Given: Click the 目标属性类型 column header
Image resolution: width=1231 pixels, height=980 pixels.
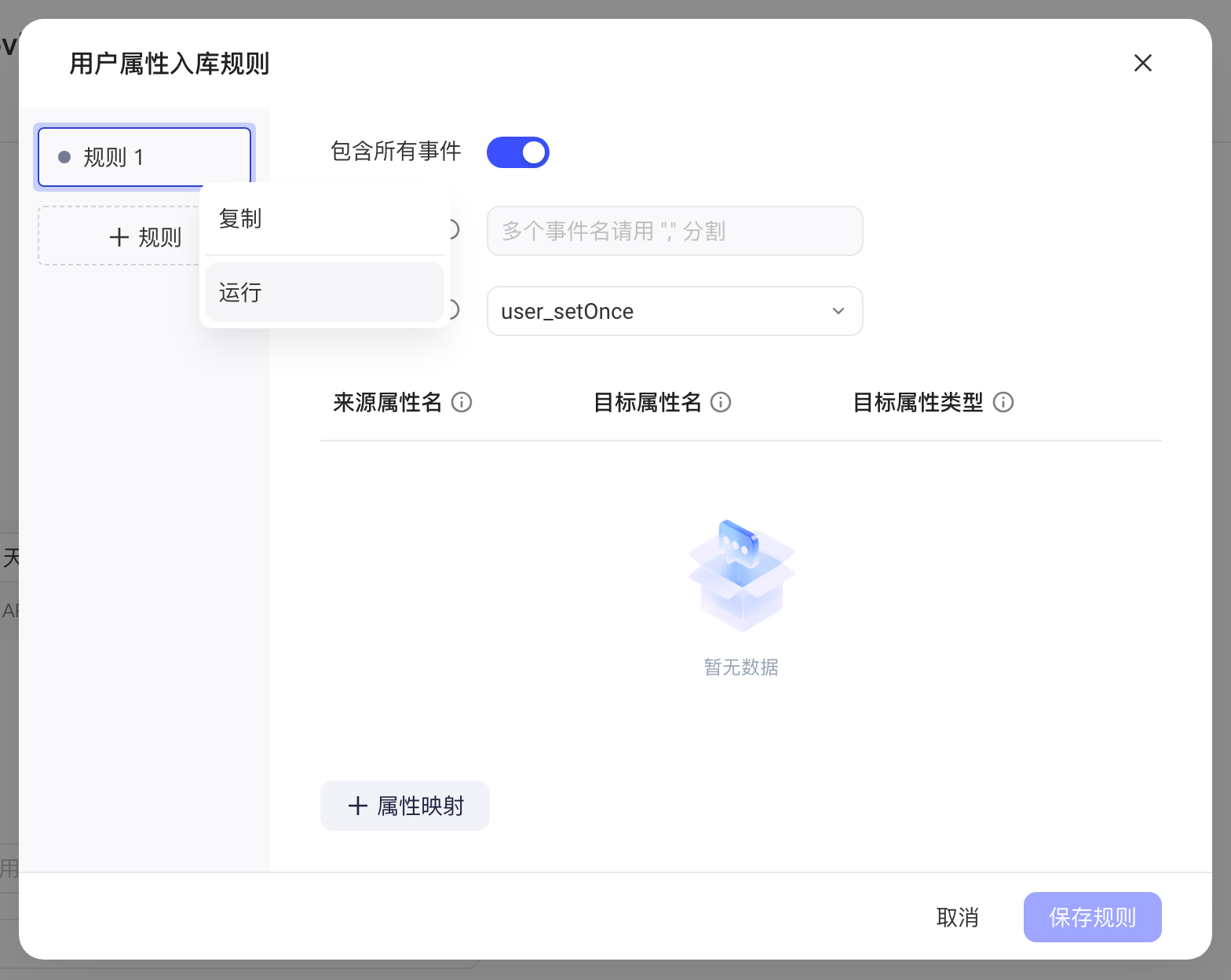Looking at the screenshot, I should click(918, 402).
